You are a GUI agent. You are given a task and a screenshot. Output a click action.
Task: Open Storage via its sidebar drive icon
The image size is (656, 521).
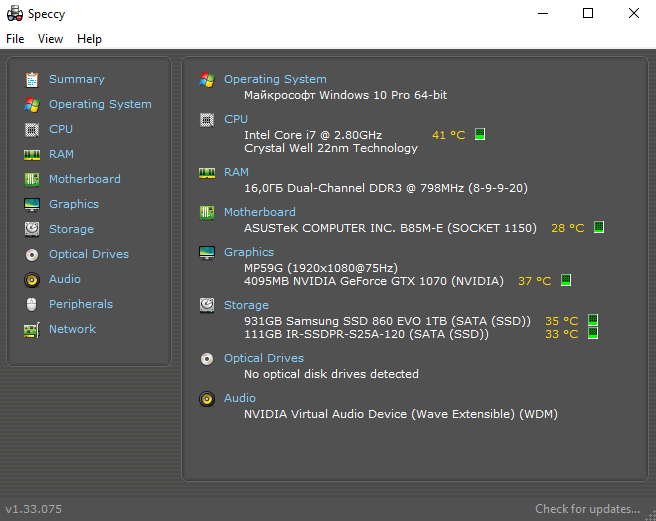pyautogui.click(x=31, y=229)
